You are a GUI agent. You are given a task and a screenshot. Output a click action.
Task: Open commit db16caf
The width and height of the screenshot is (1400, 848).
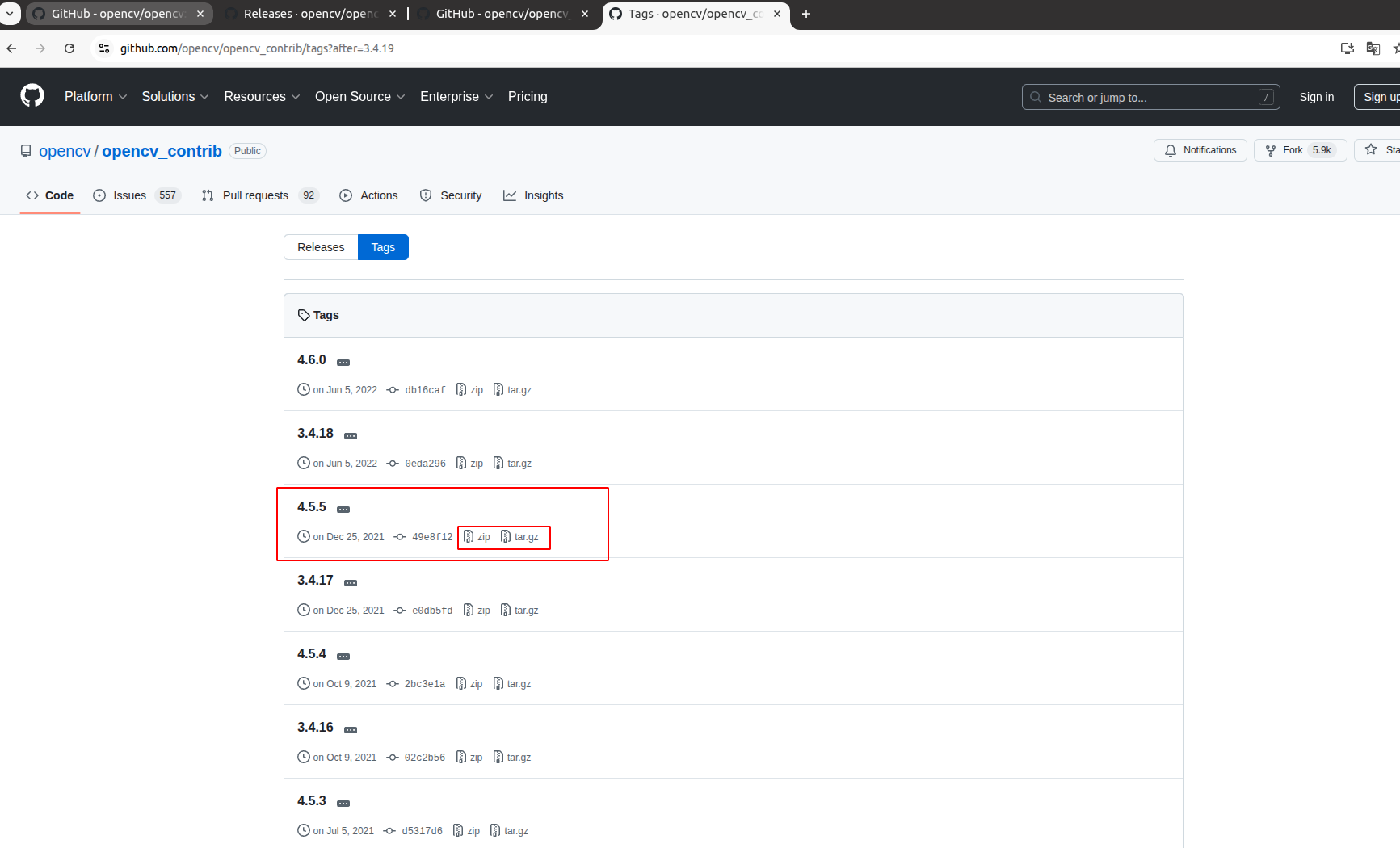[x=425, y=390]
